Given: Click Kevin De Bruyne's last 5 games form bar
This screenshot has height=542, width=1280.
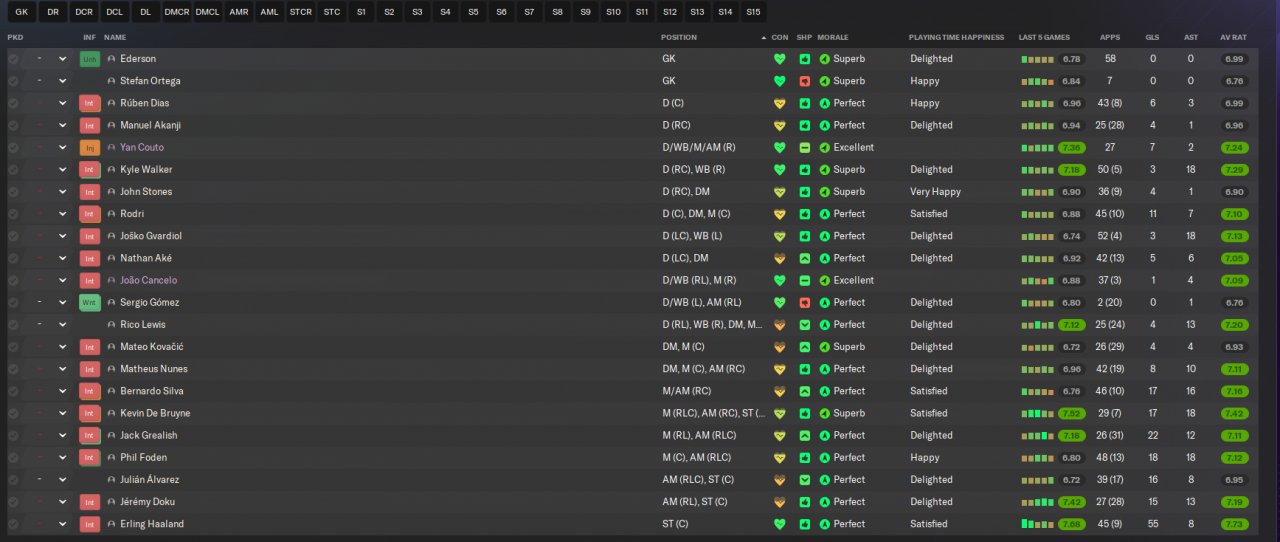Looking at the screenshot, I should [x=1037, y=413].
